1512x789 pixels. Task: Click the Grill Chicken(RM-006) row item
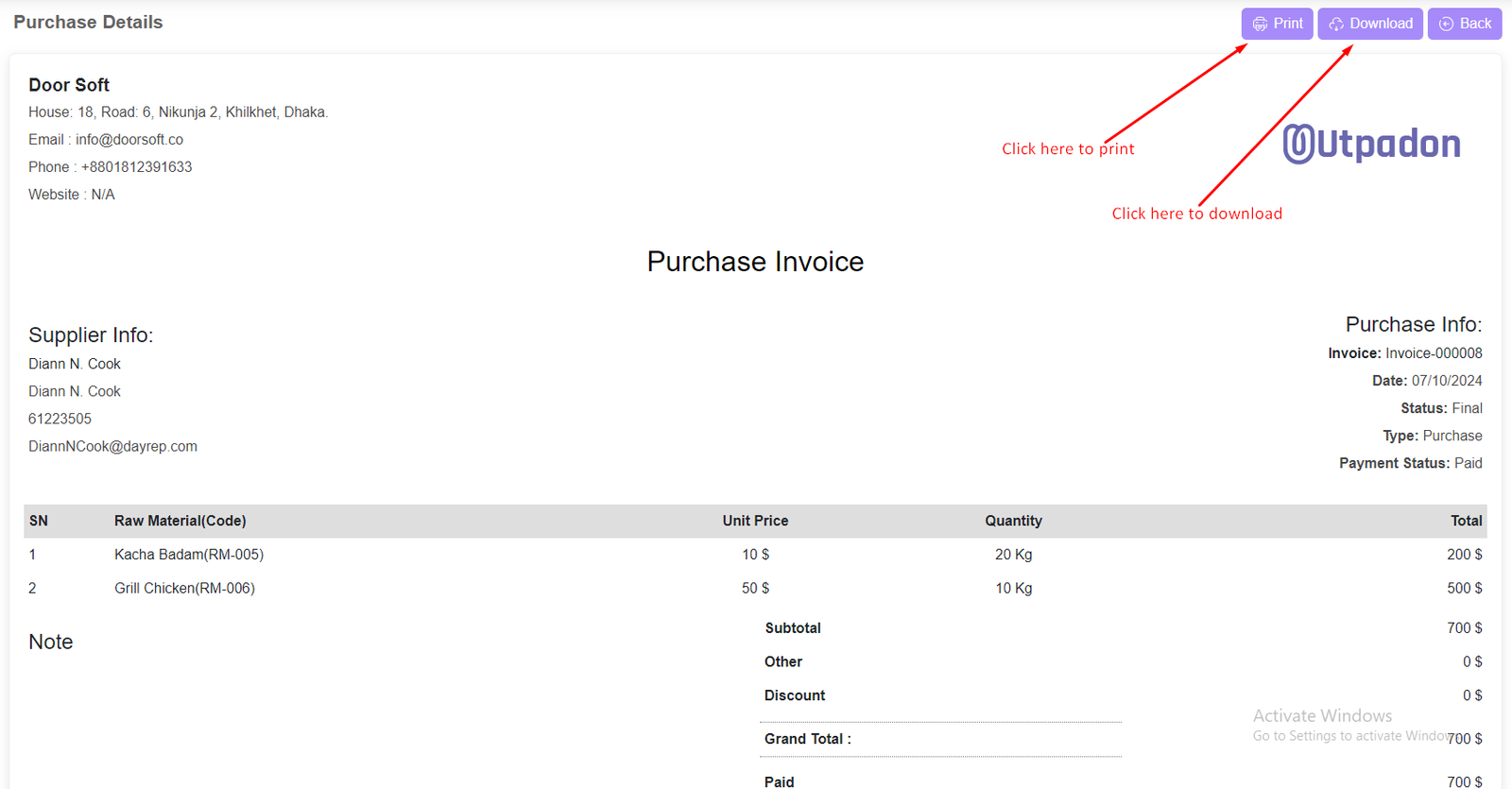[x=184, y=588]
